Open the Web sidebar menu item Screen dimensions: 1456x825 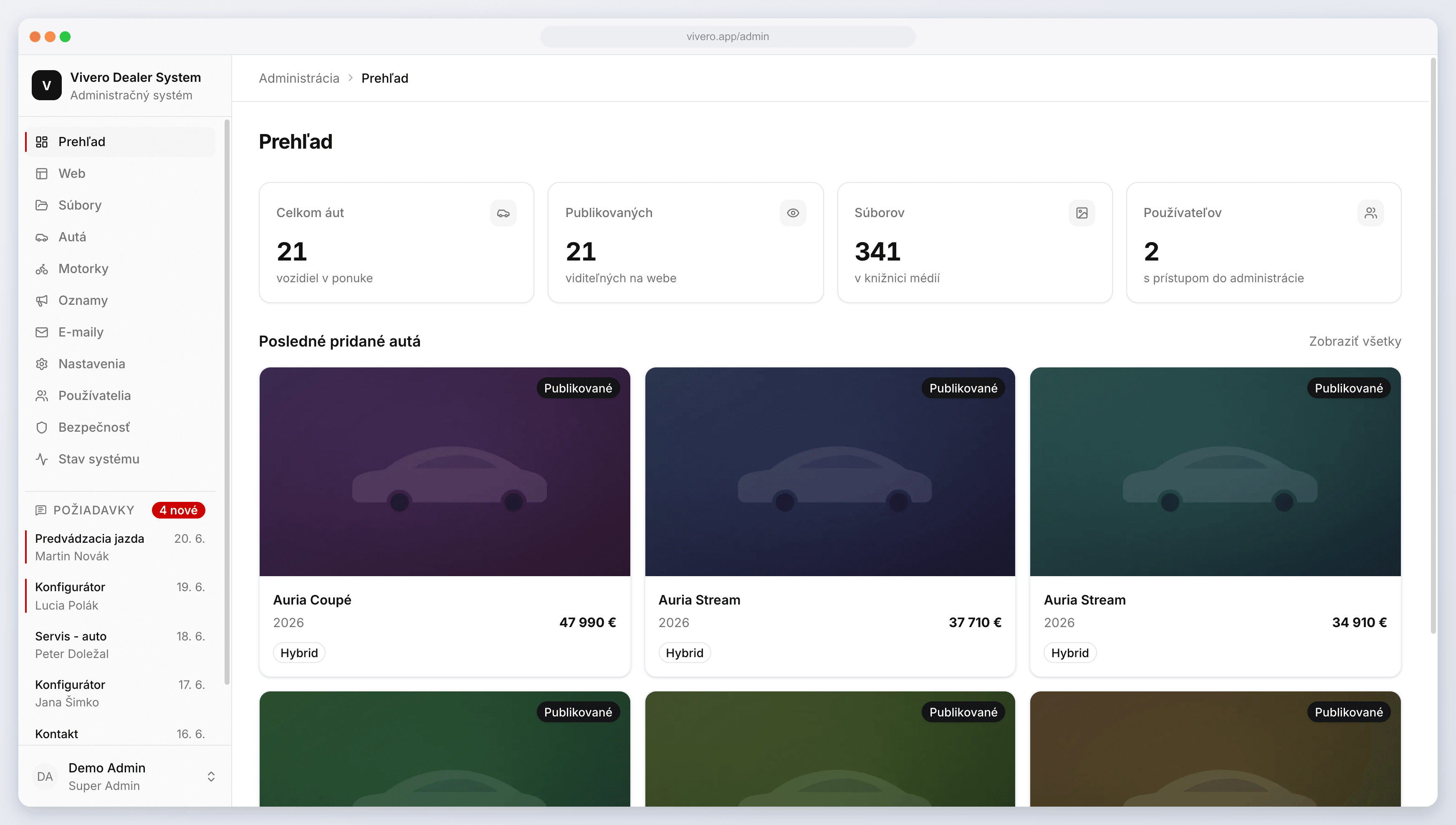pos(120,173)
